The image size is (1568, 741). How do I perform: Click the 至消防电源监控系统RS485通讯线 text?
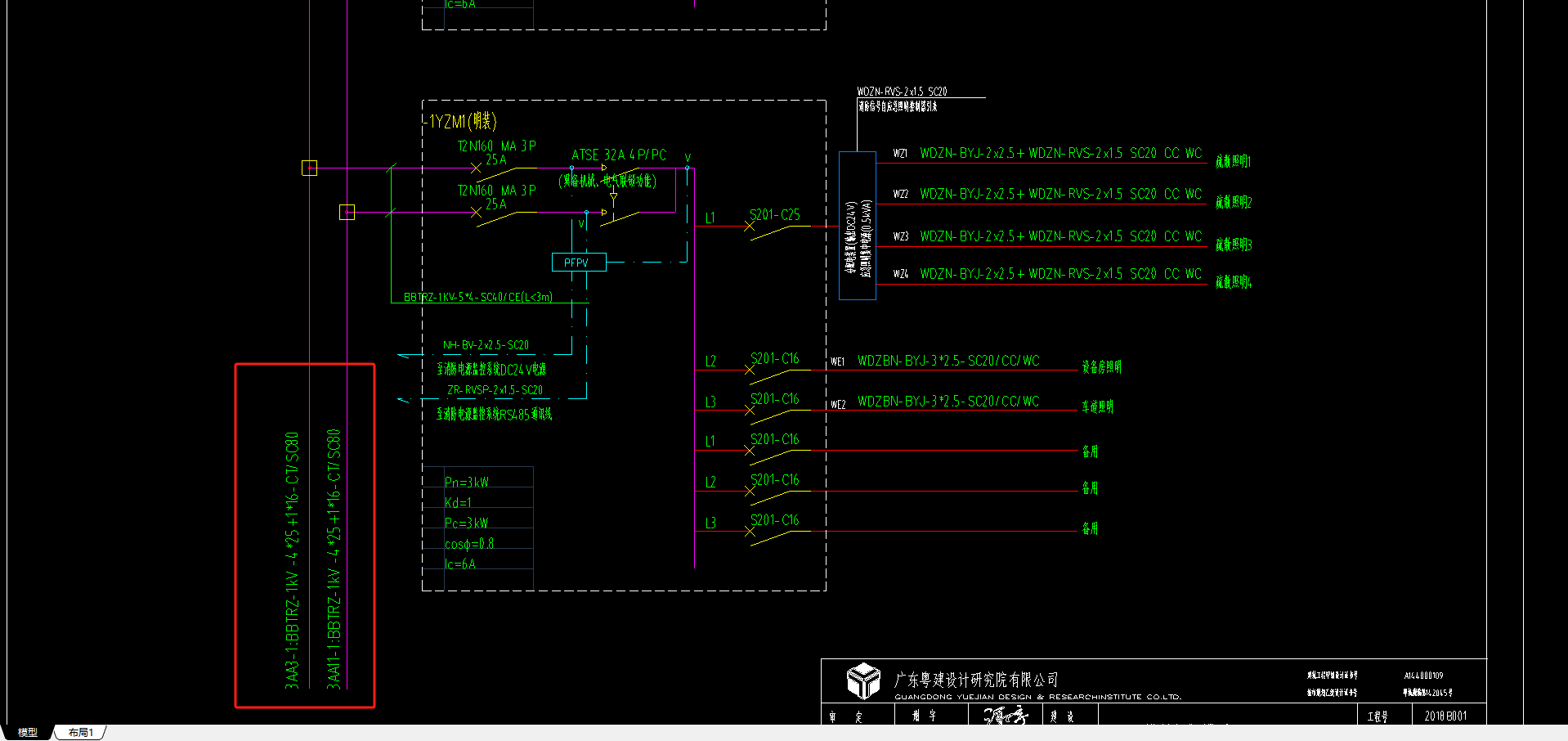(494, 414)
